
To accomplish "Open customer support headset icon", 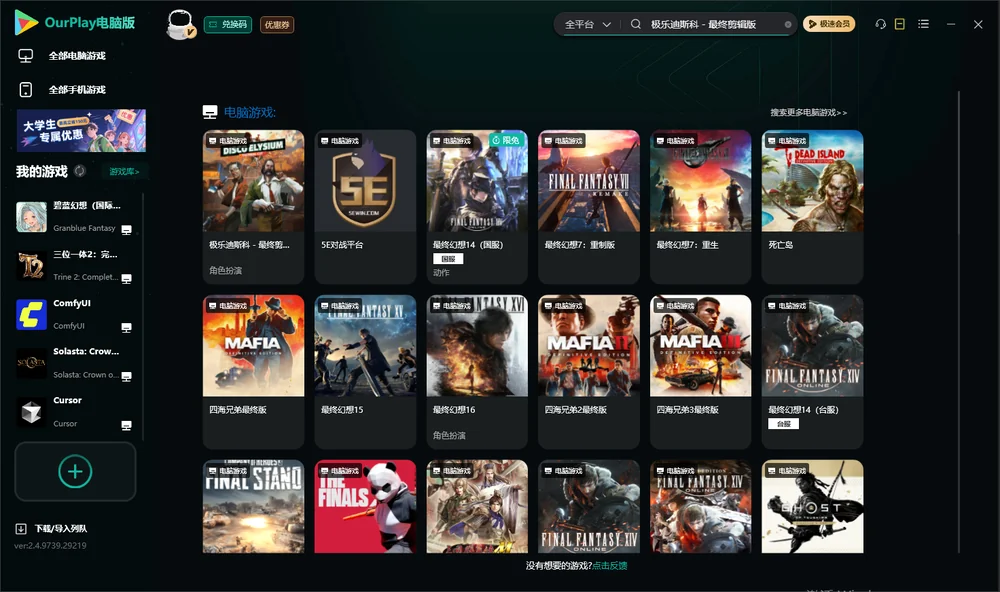I will 880,24.
